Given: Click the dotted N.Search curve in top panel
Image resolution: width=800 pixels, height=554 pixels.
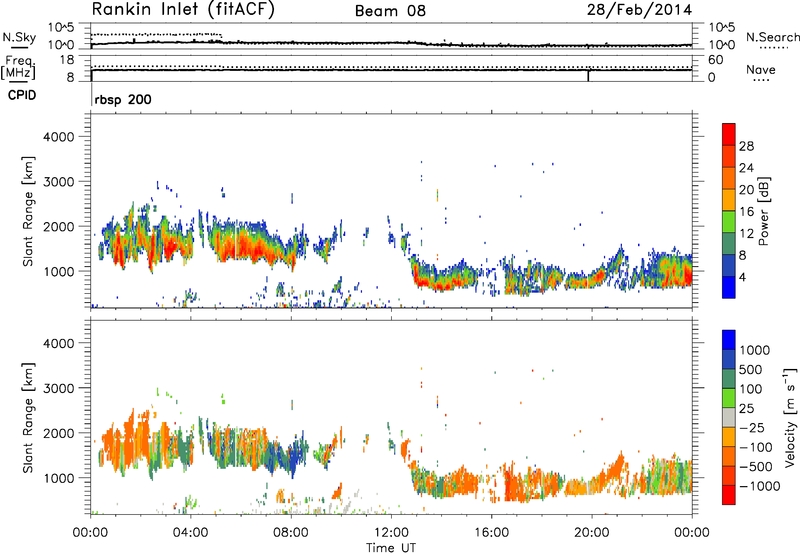Looking at the screenshot, I should click(x=156, y=35).
